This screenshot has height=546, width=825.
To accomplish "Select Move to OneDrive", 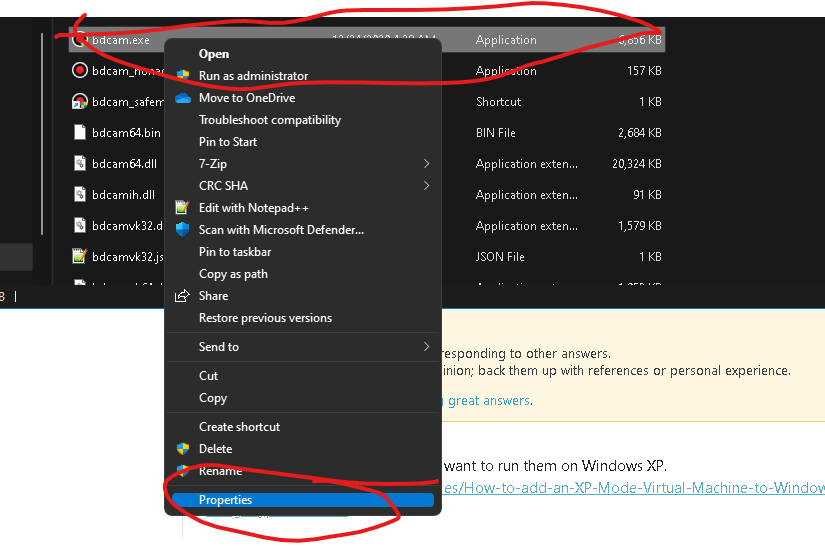I will pyautogui.click(x=303, y=98).
